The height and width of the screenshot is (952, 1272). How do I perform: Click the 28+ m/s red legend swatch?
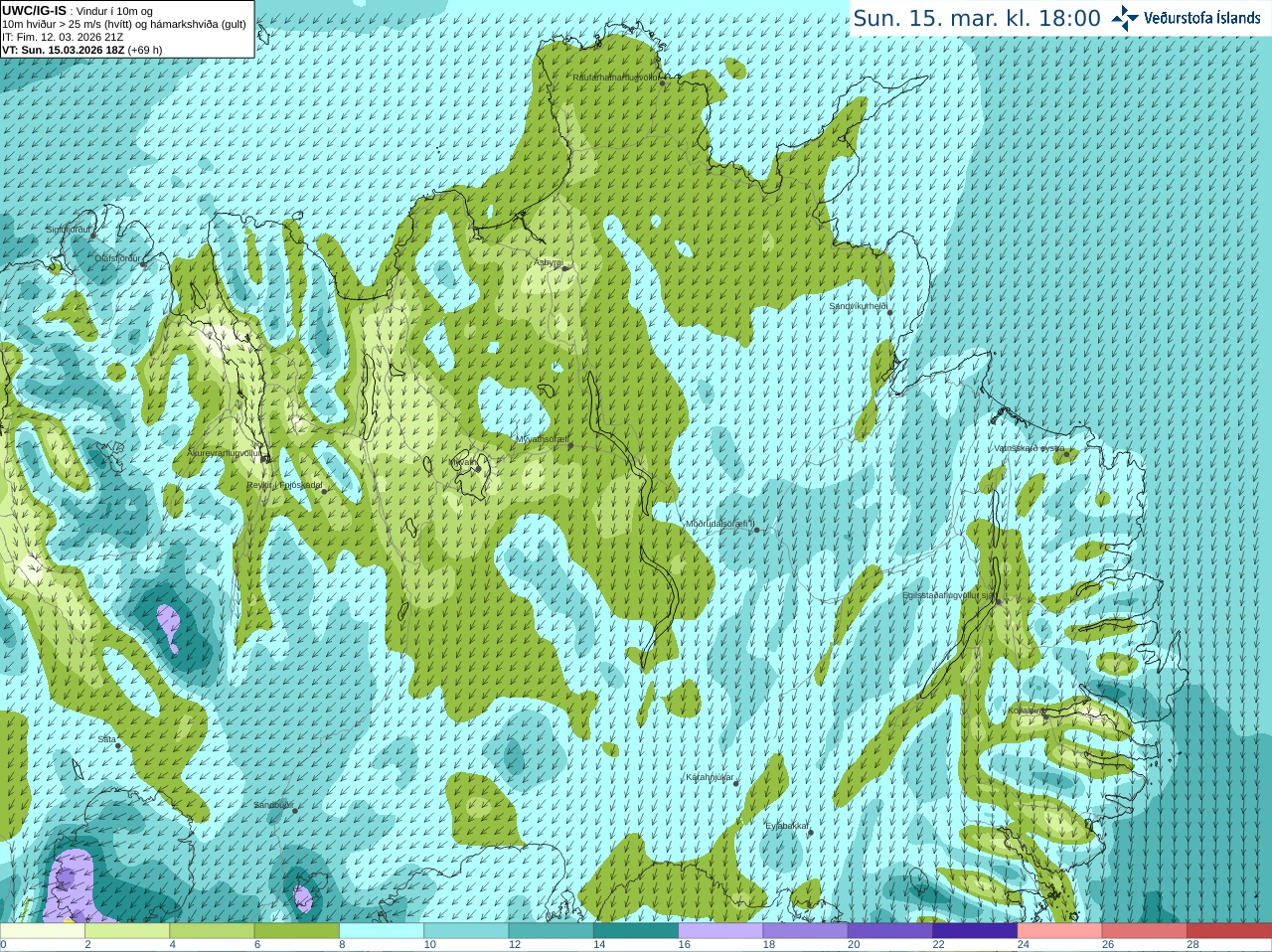(x=1229, y=931)
